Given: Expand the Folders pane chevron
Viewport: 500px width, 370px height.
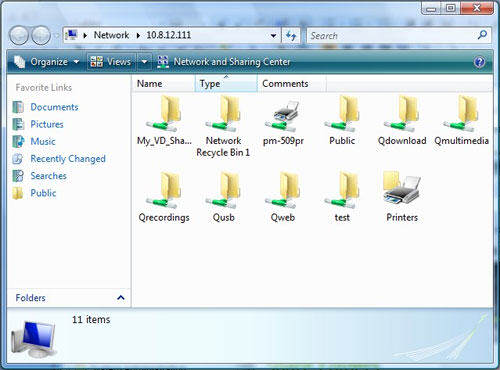Looking at the screenshot, I should pyautogui.click(x=121, y=298).
